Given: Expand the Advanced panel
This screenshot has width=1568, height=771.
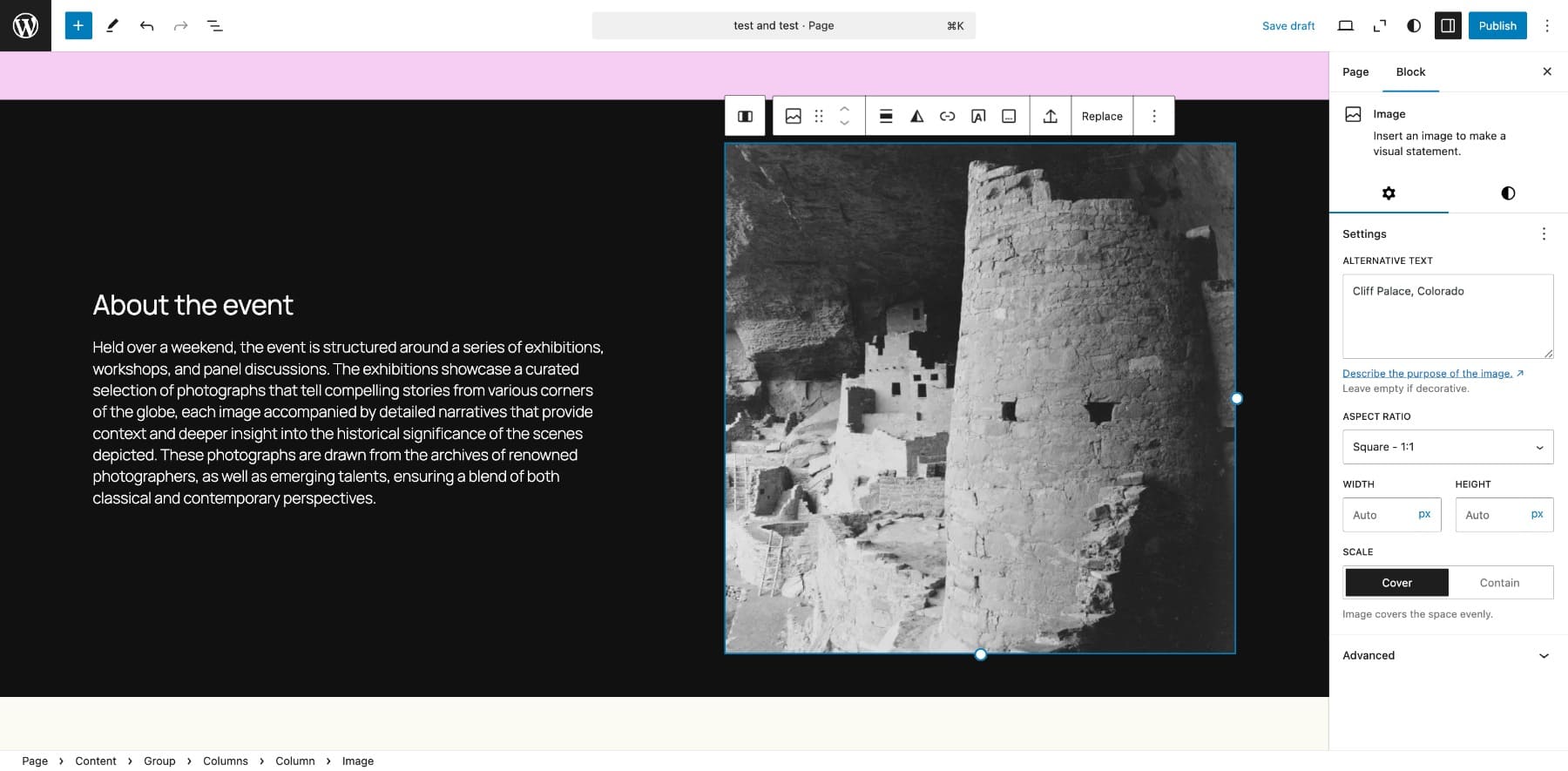Looking at the screenshot, I should click(1448, 655).
